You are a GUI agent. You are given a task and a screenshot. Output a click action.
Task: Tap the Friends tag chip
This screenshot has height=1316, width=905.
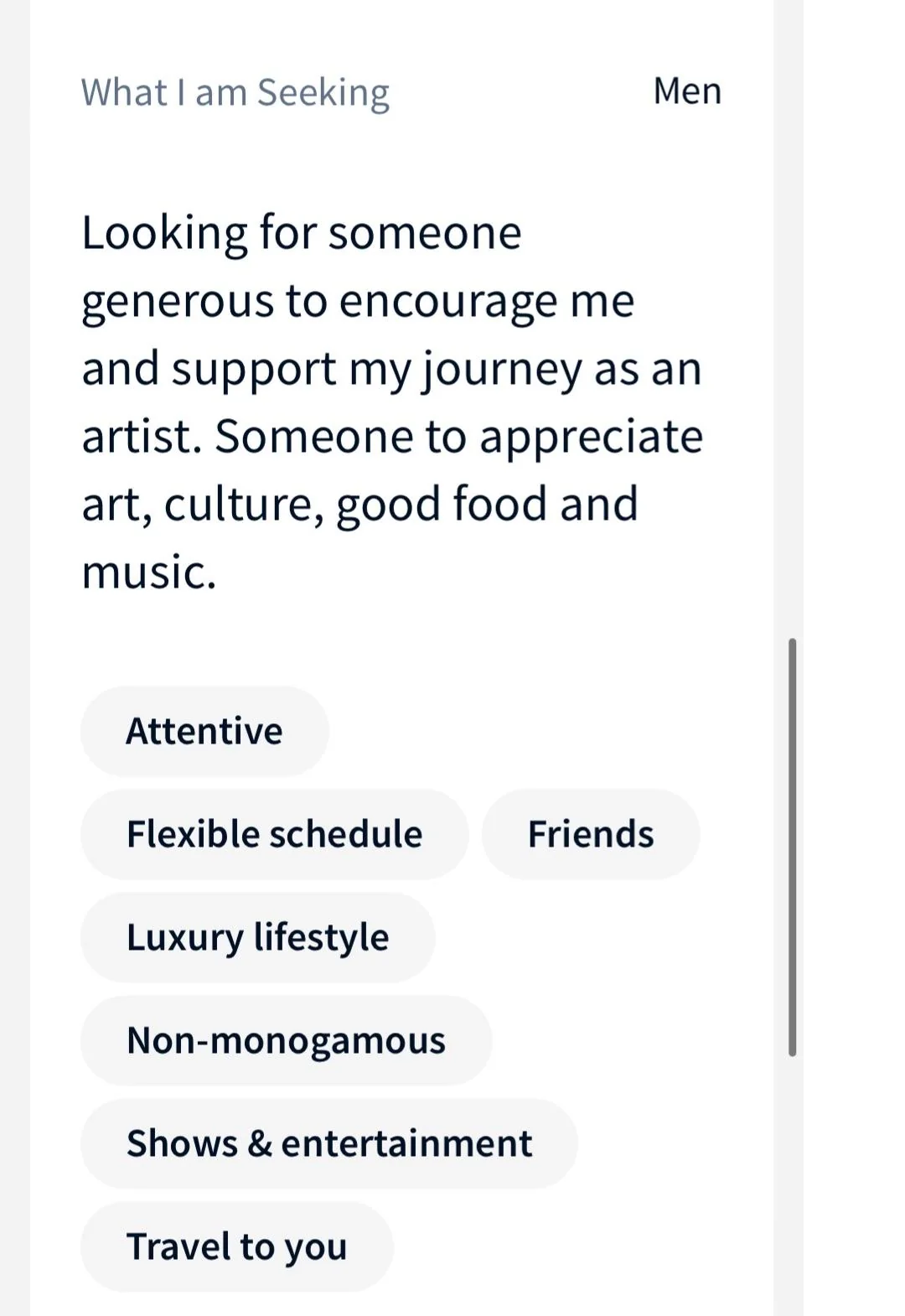coord(591,834)
